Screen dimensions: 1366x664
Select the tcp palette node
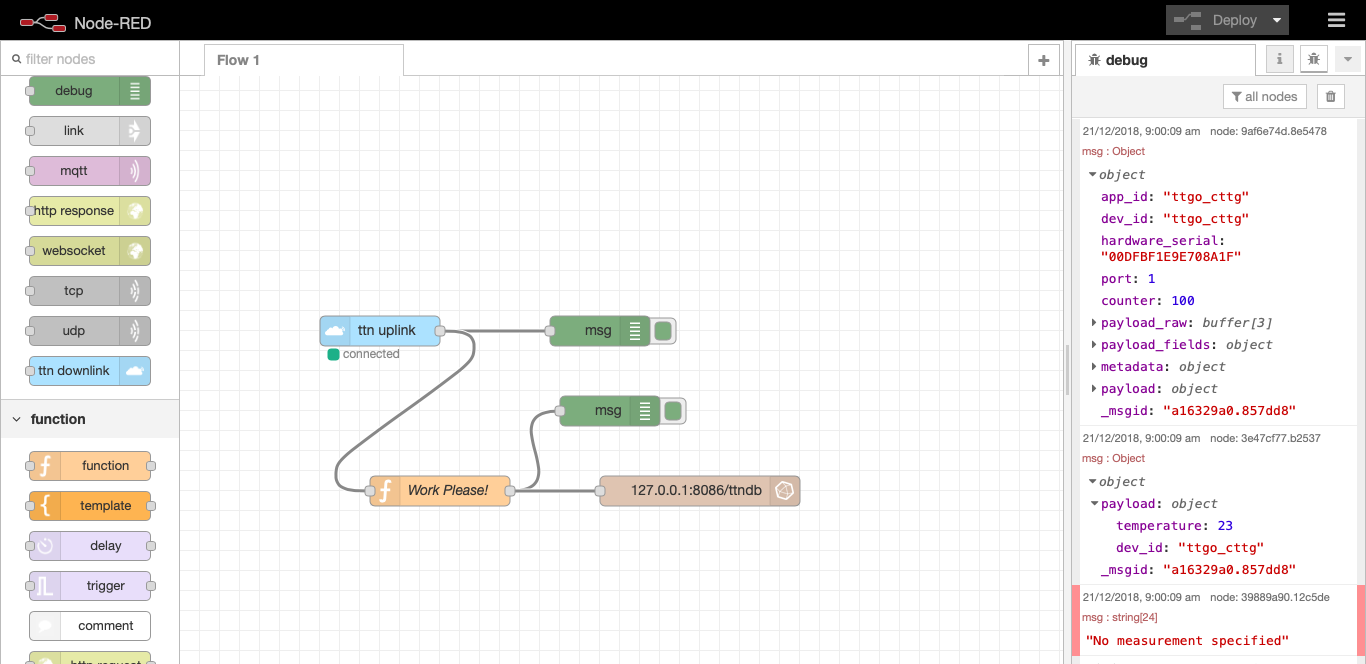pos(90,291)
